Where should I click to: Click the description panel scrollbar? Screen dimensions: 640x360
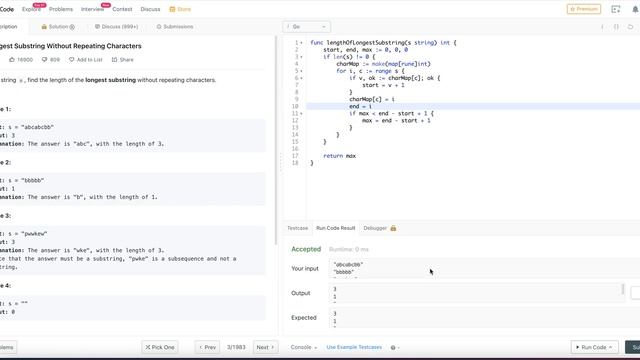(x=276, y=141)
